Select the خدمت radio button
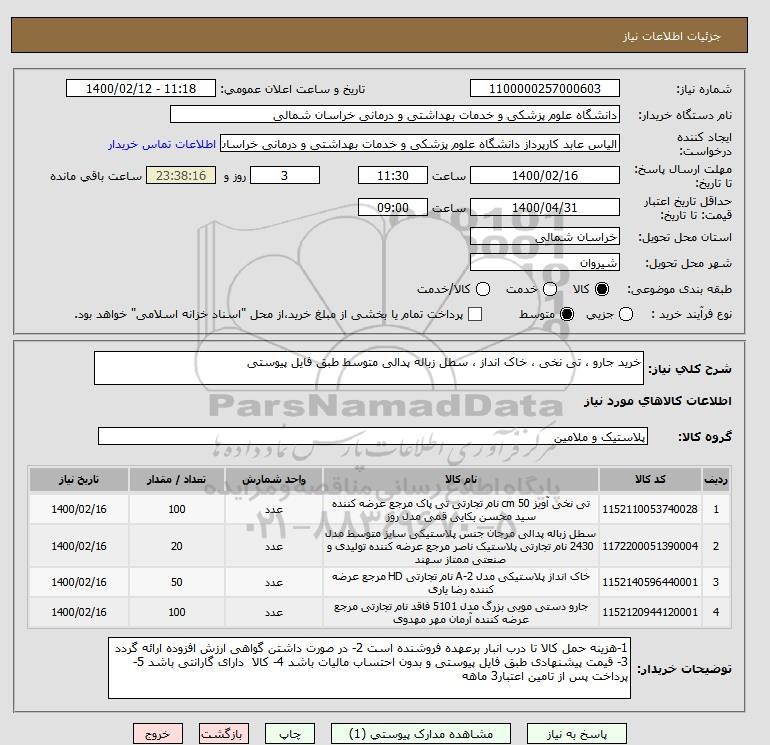The height and width of the screenshot is (745, 770). (x=550, y=289)
